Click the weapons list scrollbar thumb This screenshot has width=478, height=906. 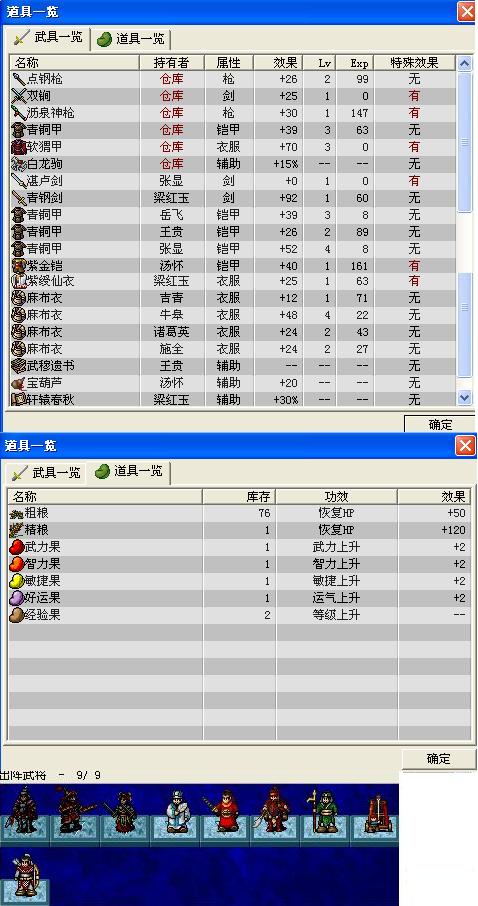tap(464, 141)
